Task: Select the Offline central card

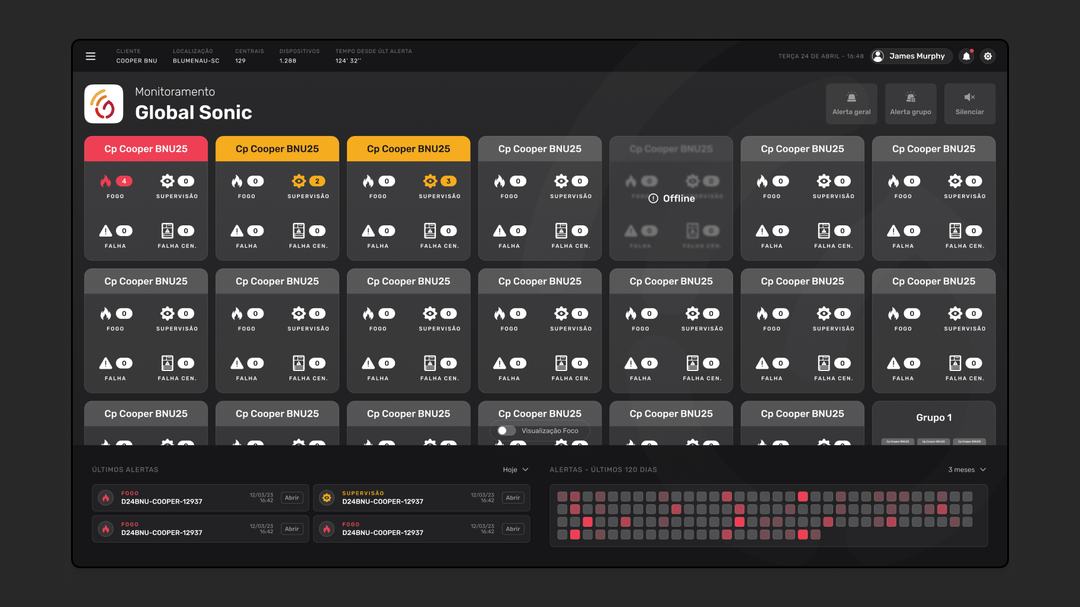Action: pyautogui.click(x=671, y=199)
